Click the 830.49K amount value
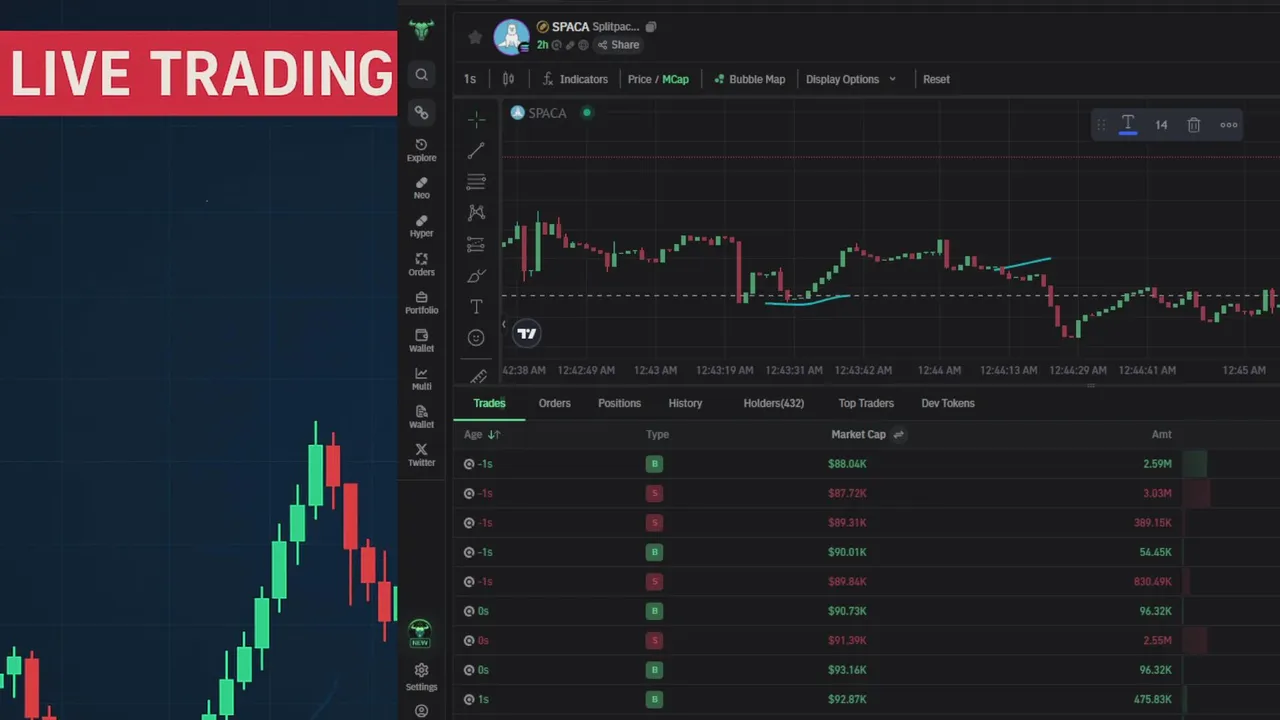This screenshot has height=720, width=1280. 1153,581
